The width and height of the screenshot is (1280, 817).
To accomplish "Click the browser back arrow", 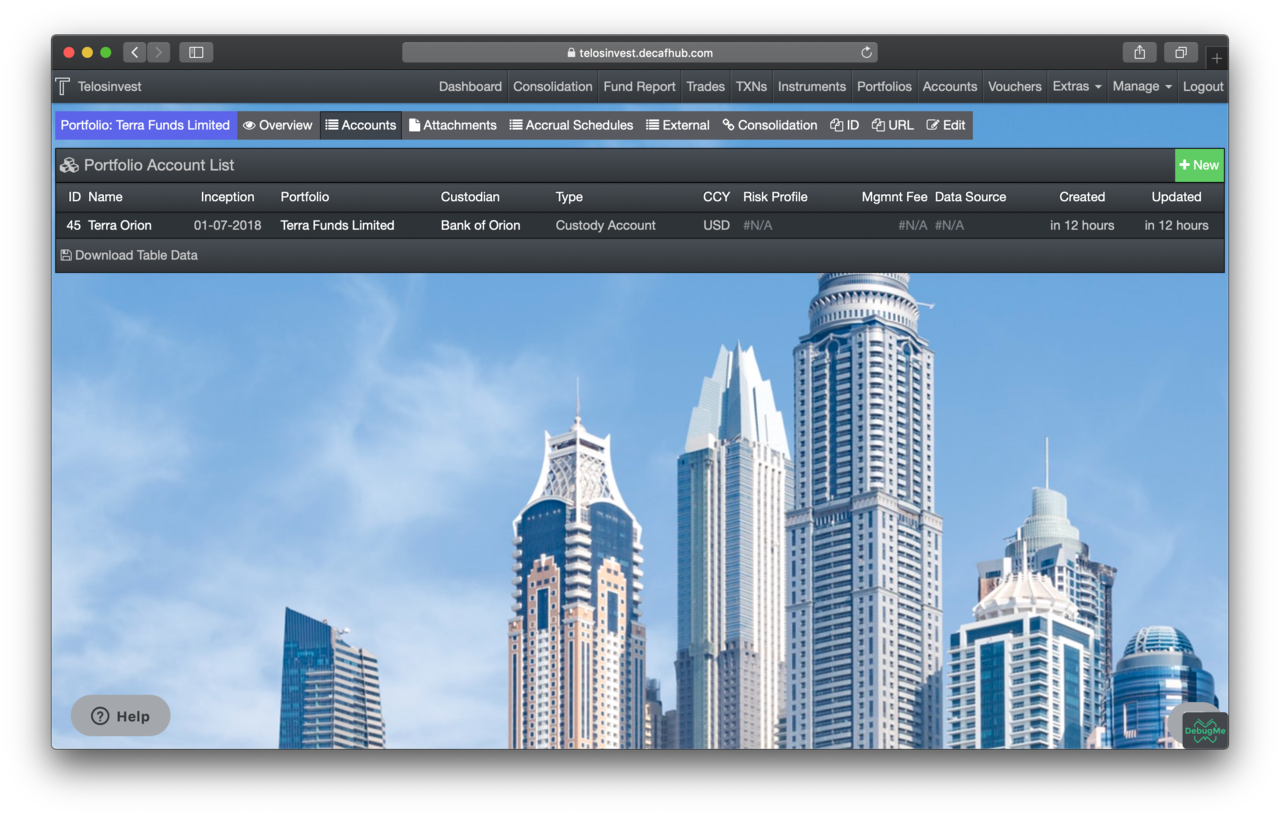I will (135, 53).
